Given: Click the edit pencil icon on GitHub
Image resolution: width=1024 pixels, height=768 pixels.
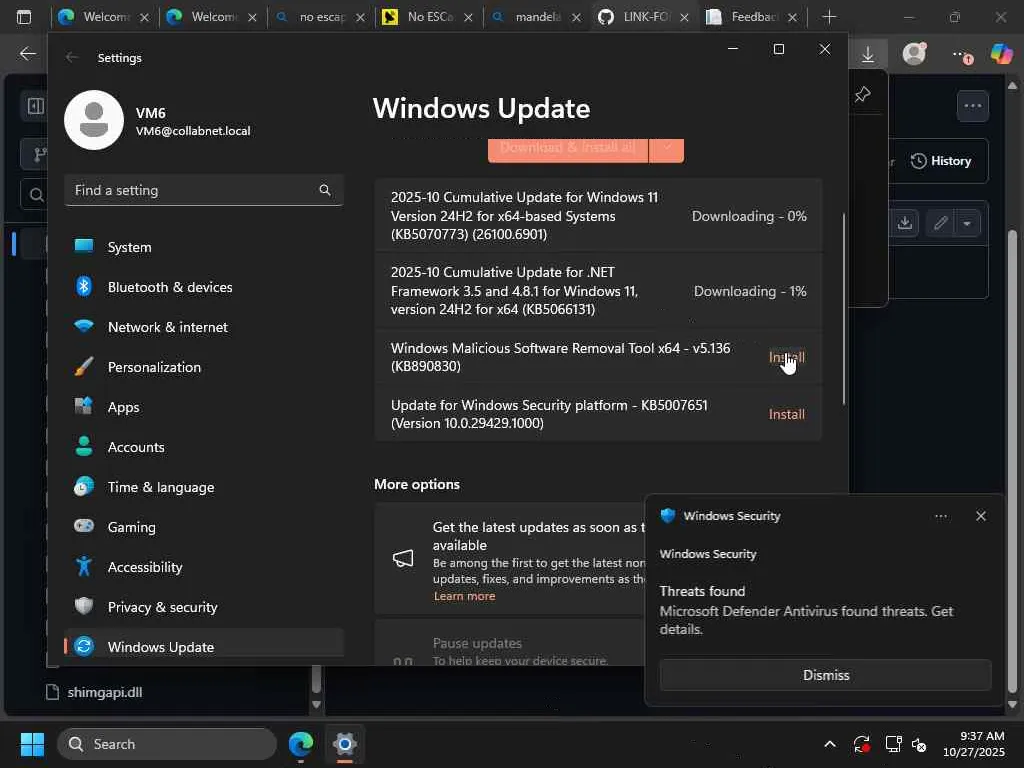Looking at the screenshot, I should pos(940,223).
